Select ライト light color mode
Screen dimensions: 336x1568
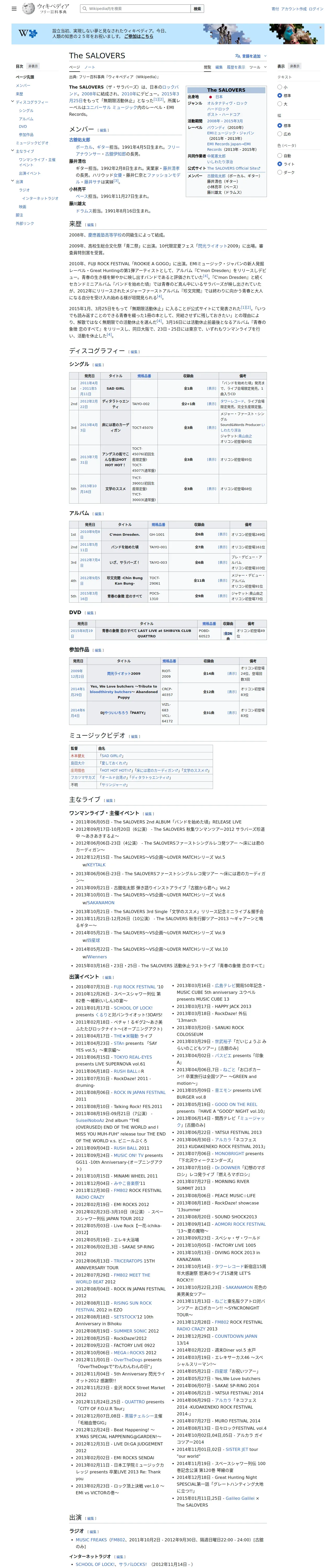[280, 164]
